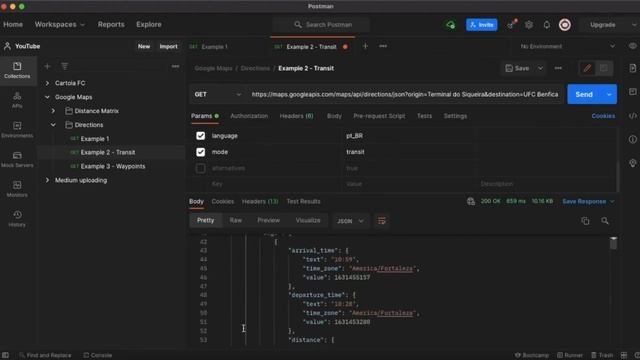Expand the Medium uploading collection
Viewport: 640px width, 360px height.
point(47,180)
